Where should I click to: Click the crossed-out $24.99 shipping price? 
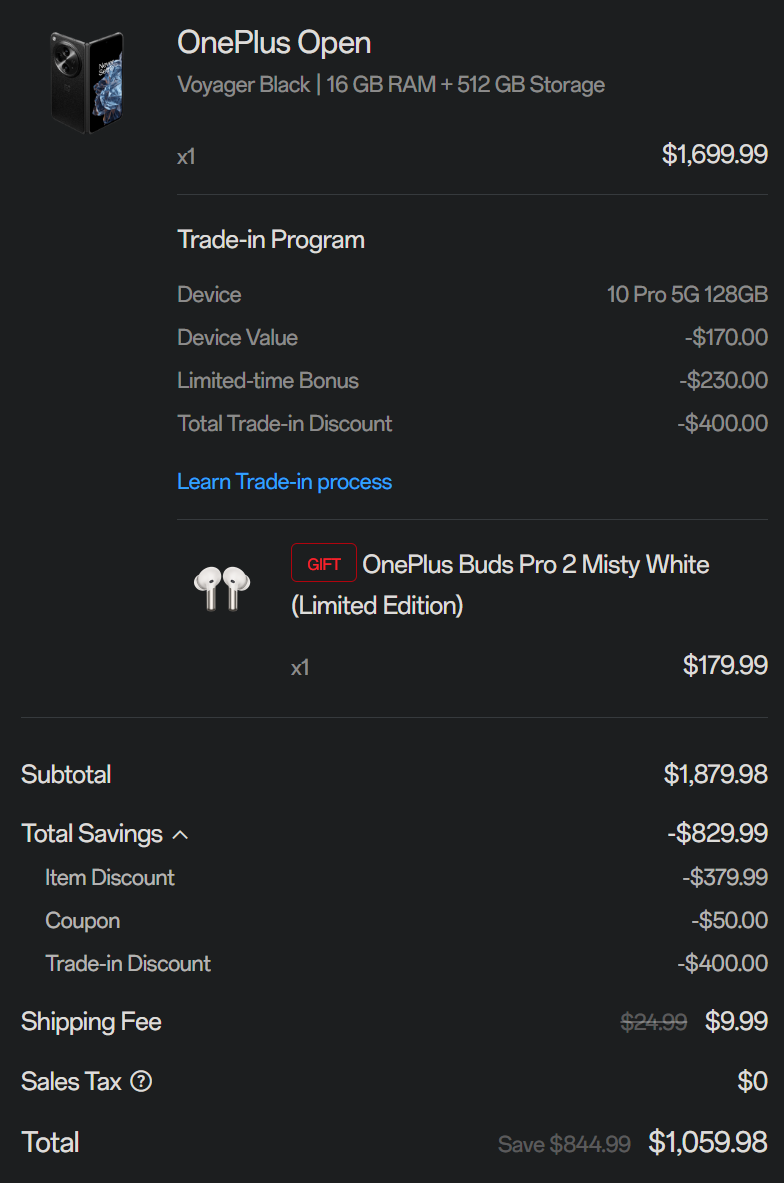(x=653, y=1022)
